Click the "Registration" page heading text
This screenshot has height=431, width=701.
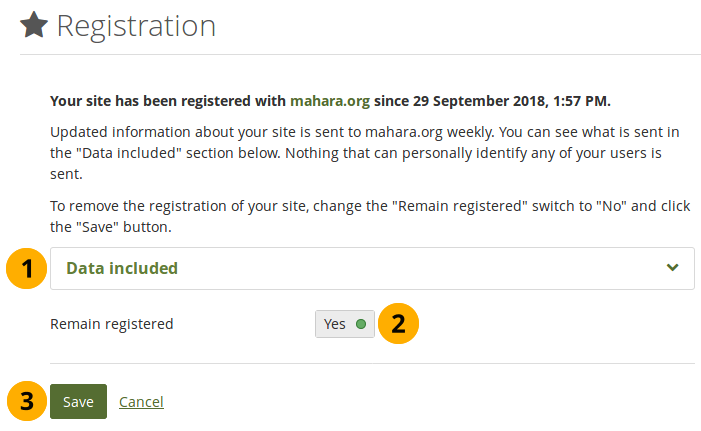point(135,26)
